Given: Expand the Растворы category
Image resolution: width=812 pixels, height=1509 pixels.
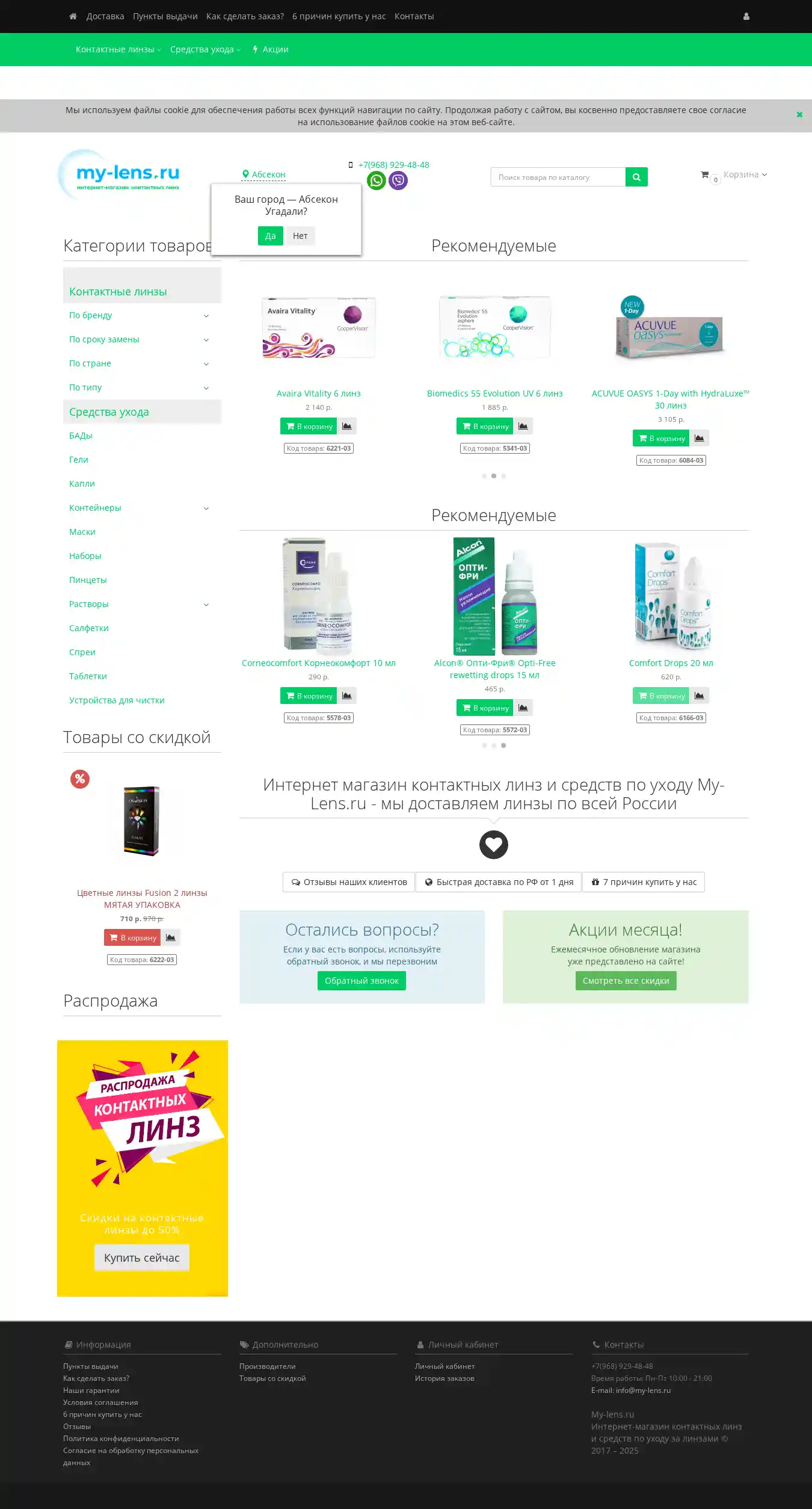Looking at the screenshot, I should point(206,605).
